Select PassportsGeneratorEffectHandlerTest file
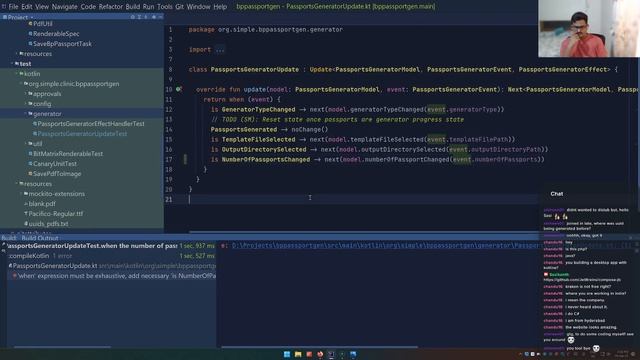640x360 pixels. [89, 124]
